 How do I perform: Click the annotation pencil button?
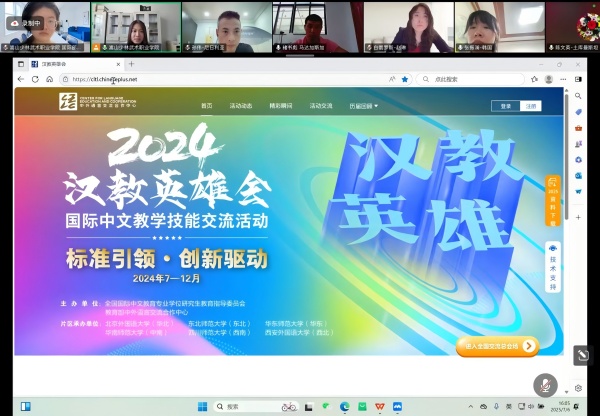coord(583,356)
